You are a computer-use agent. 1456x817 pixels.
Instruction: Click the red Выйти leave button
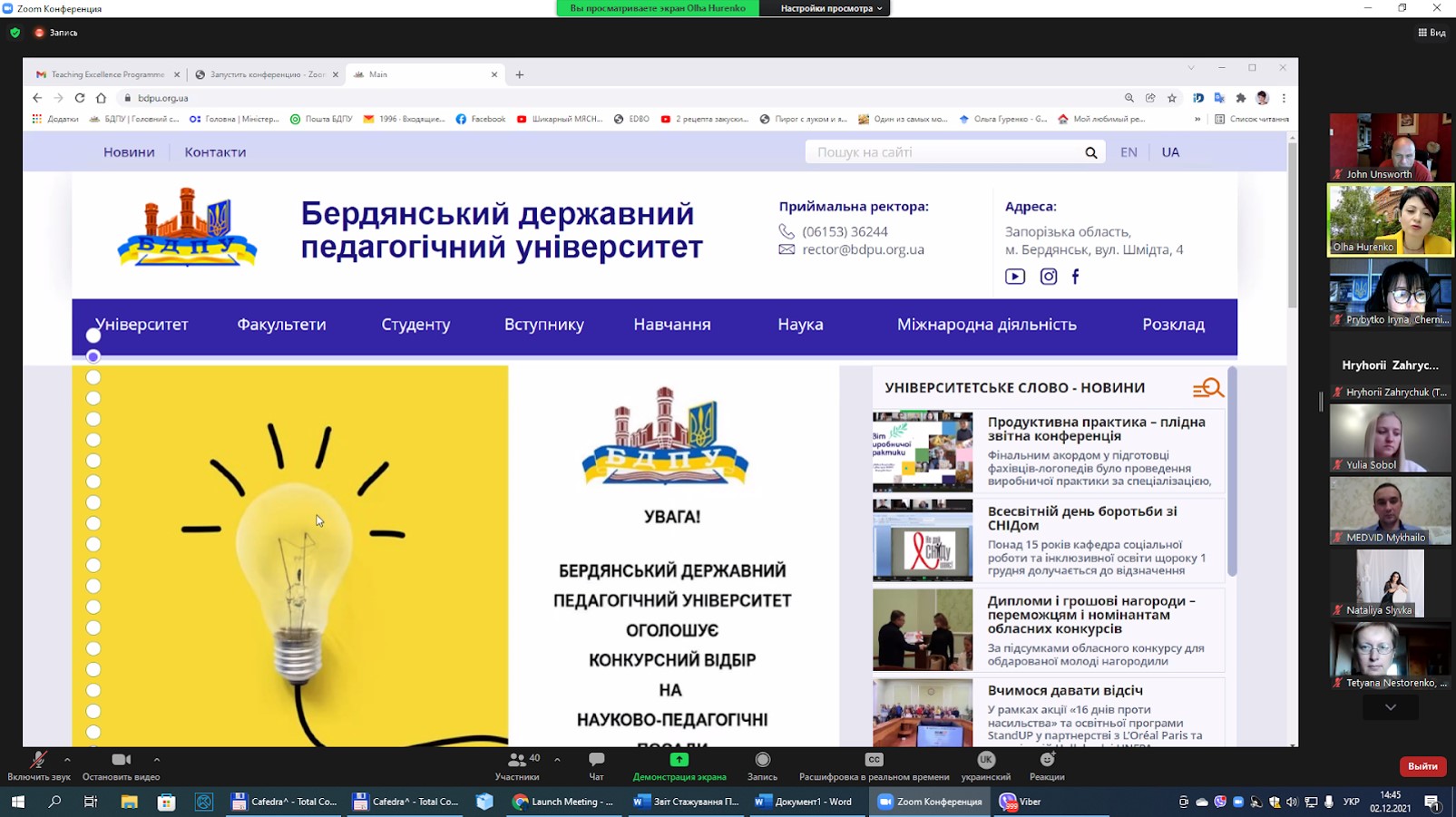coord(1422,766)
